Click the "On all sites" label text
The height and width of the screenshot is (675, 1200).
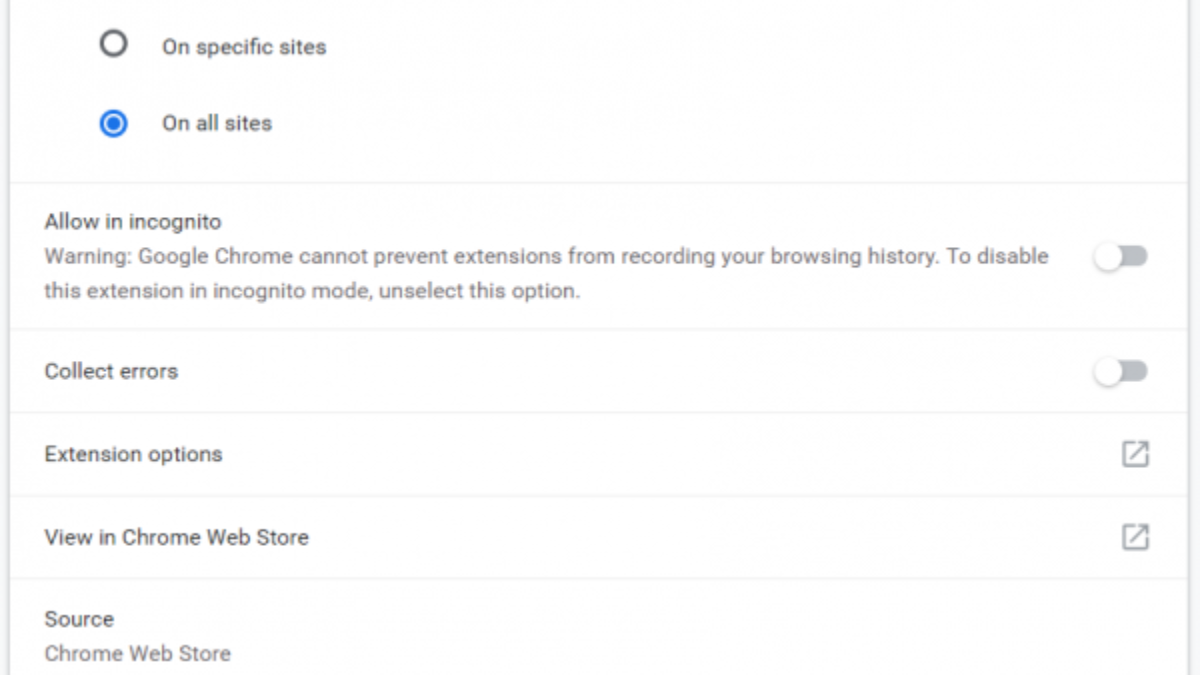tap(217, 124)
